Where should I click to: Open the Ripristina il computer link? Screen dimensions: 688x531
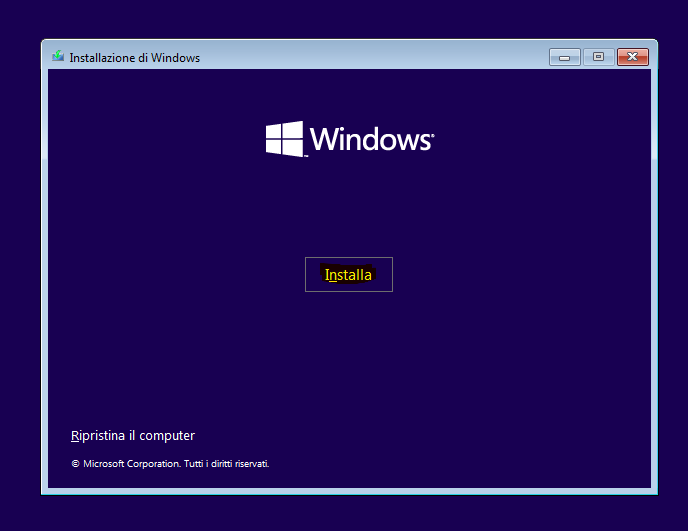(x=133, y=435)
